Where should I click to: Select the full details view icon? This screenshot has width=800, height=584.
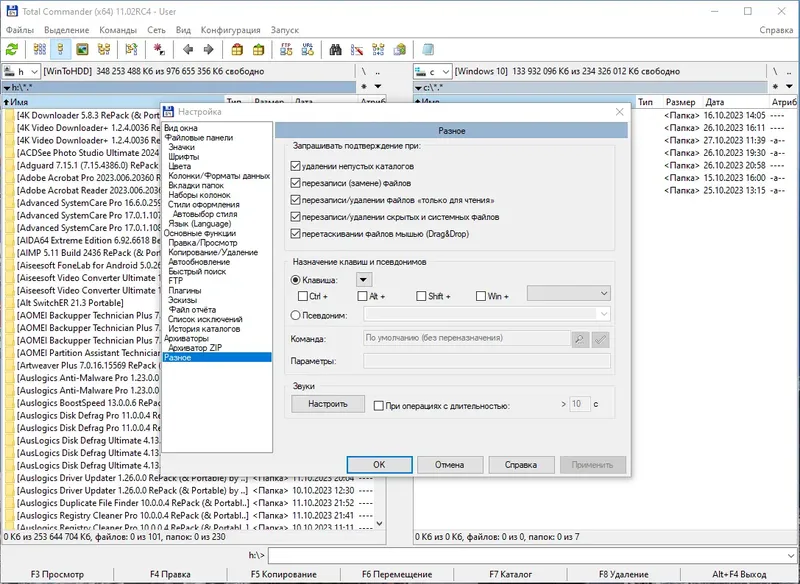click(61, 49)
